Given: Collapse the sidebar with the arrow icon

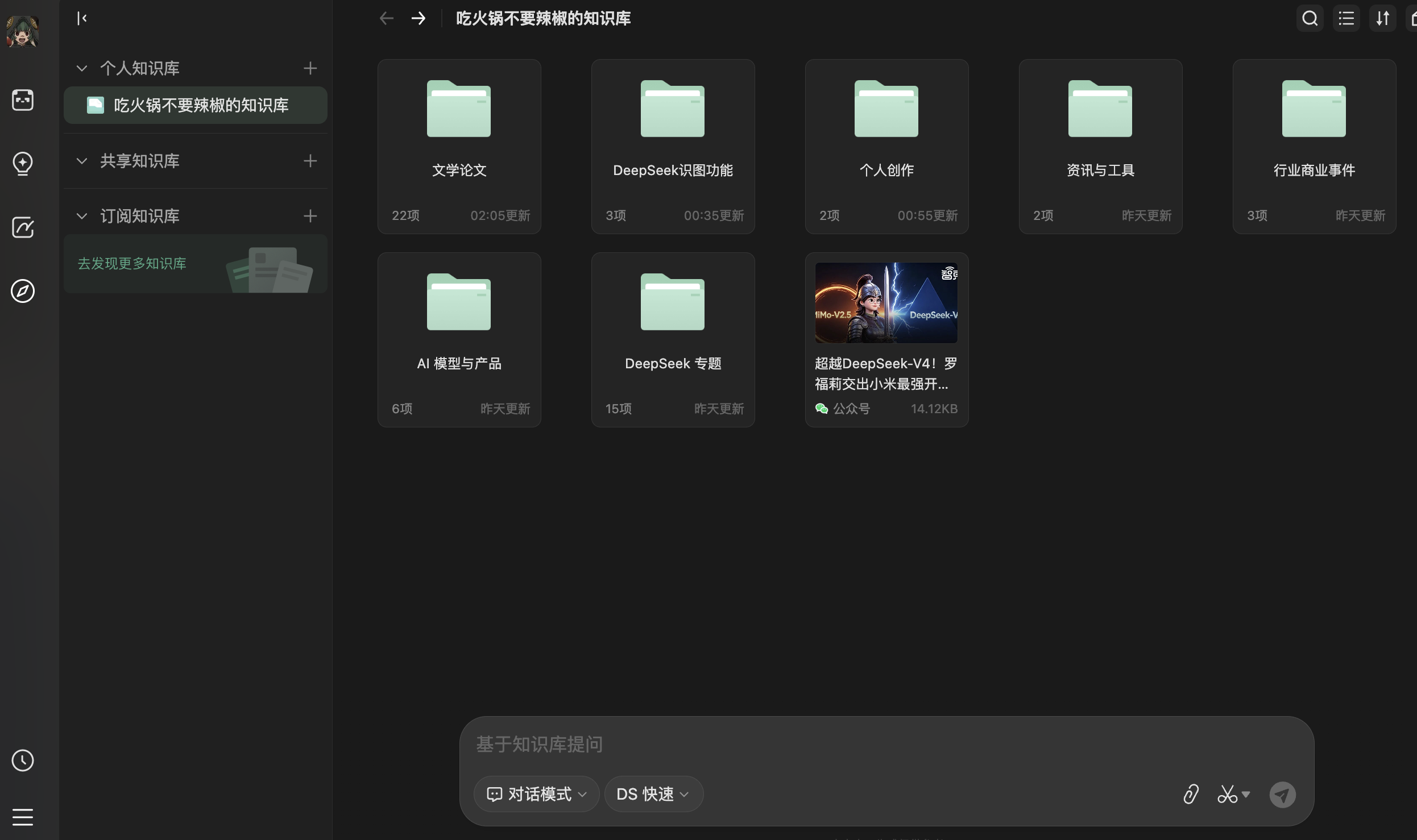Looking at the screenshot, I should click(81, 18).
